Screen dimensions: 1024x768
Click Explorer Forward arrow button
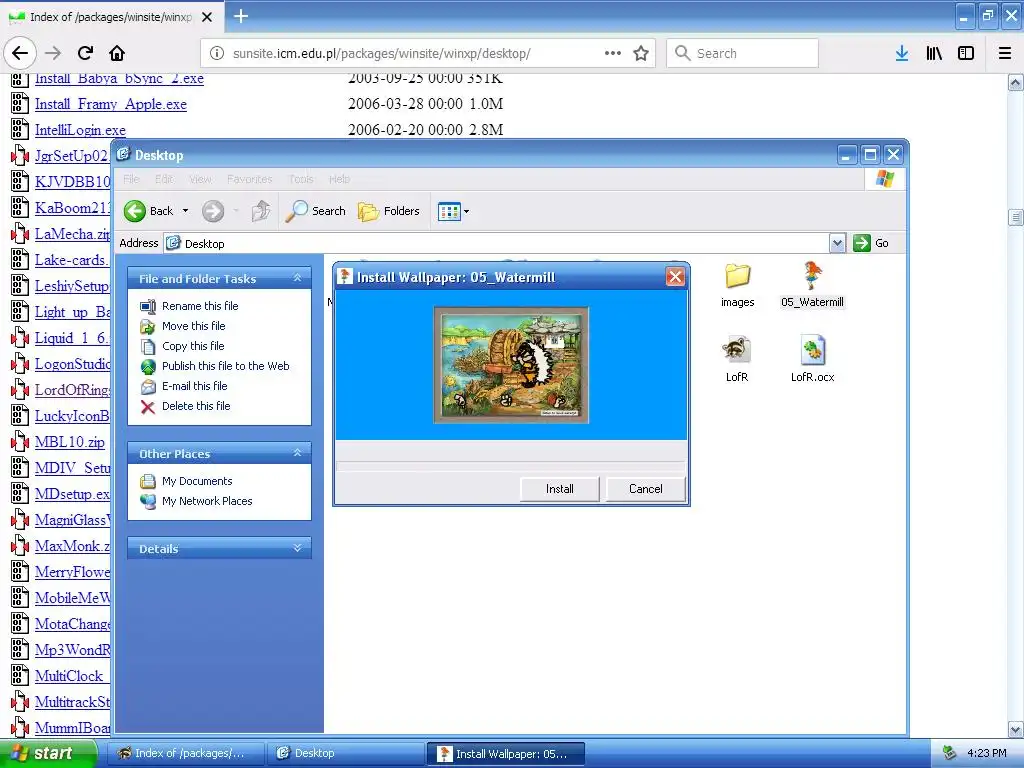pos(213,211)
